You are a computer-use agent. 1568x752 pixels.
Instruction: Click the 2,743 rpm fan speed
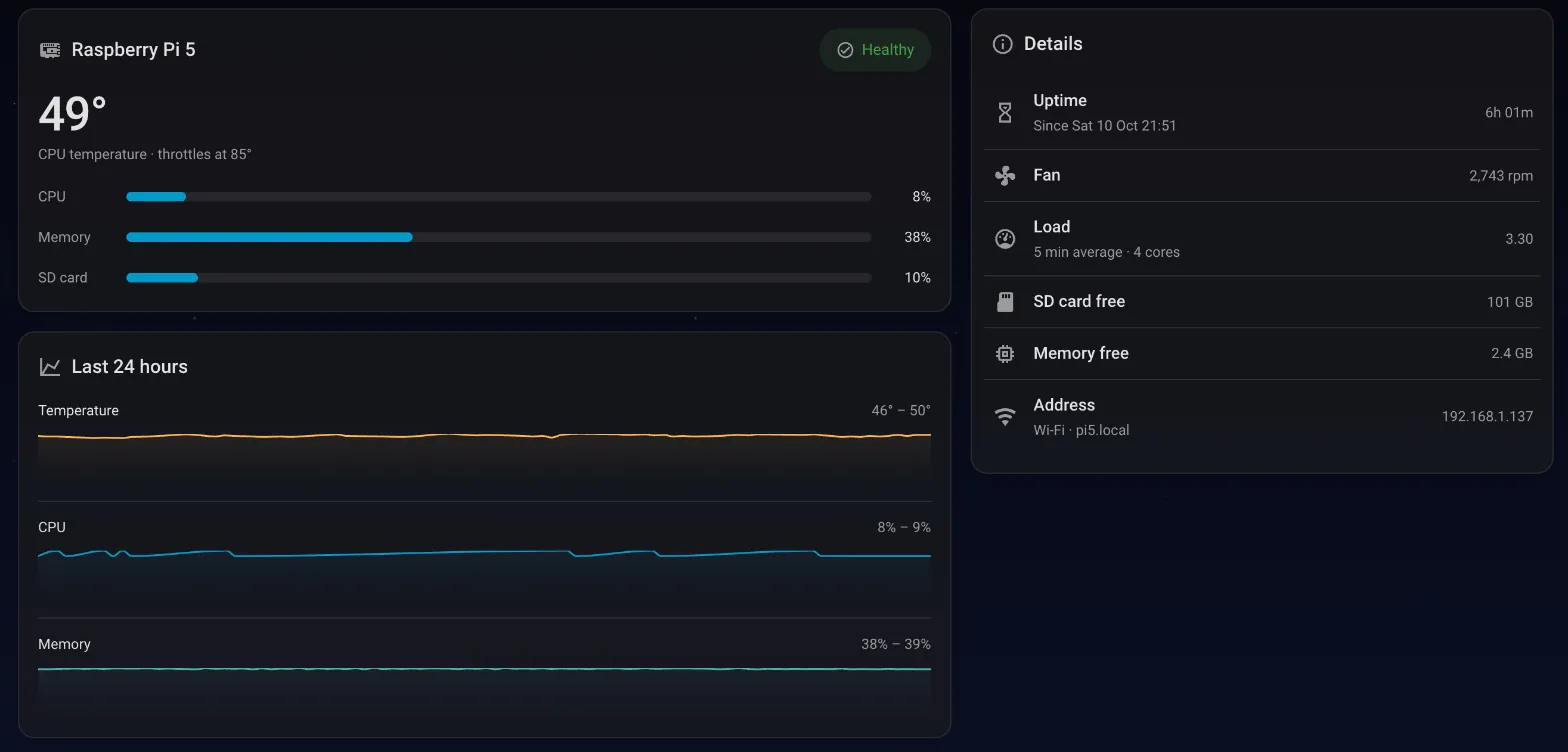click(x=1501, y=176)
